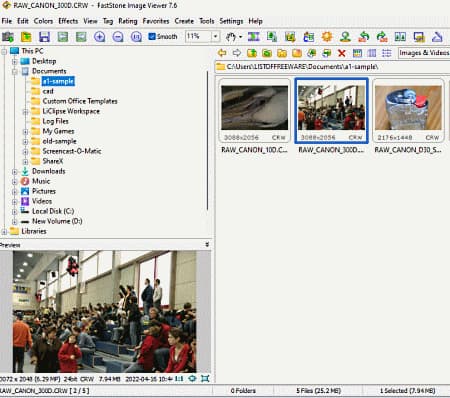This screenshot has width=450, height=398.
Task: Click the Rotate Right icon
Action: pos(382,36)
